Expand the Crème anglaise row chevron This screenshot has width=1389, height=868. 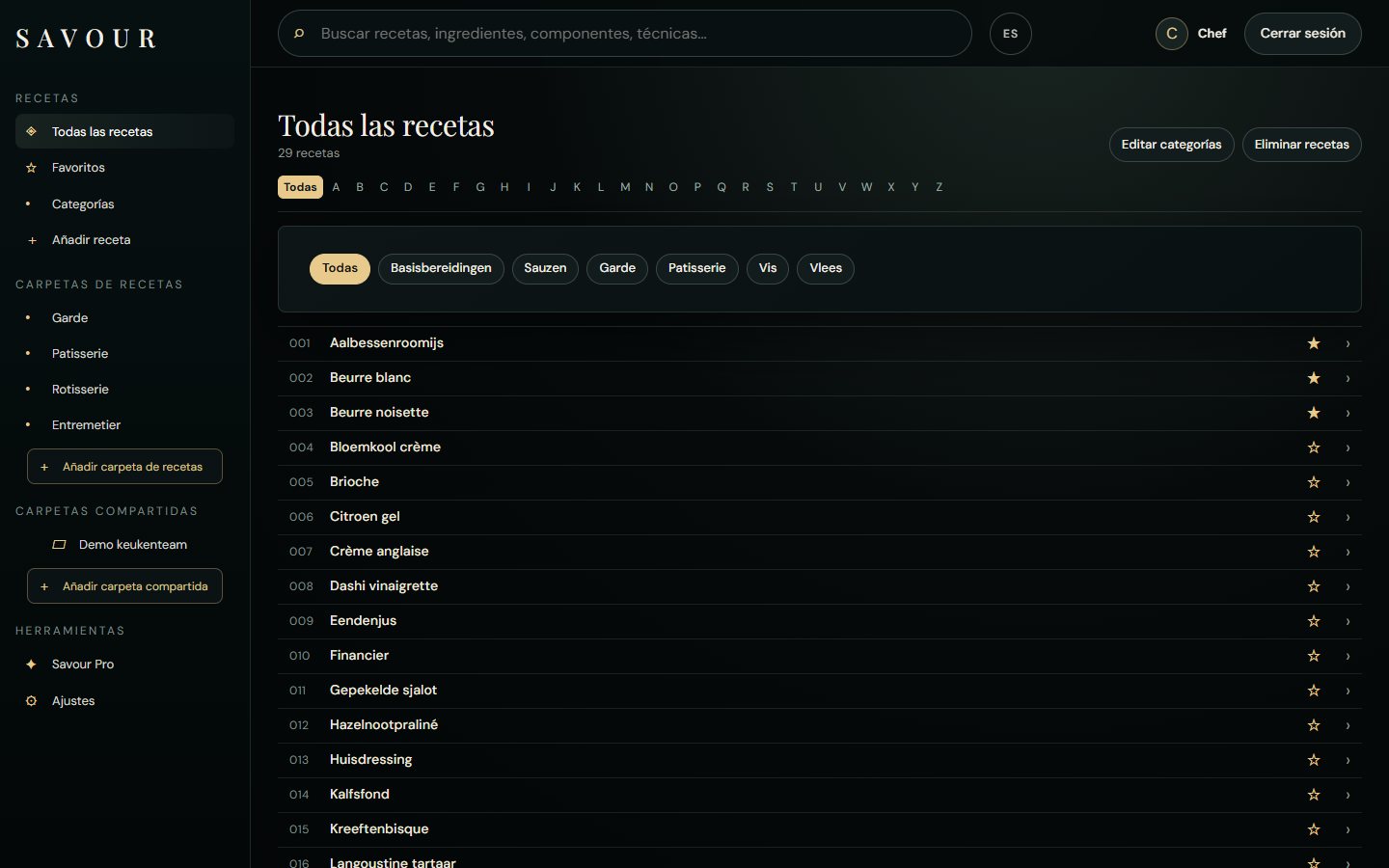click(1348, 552)
